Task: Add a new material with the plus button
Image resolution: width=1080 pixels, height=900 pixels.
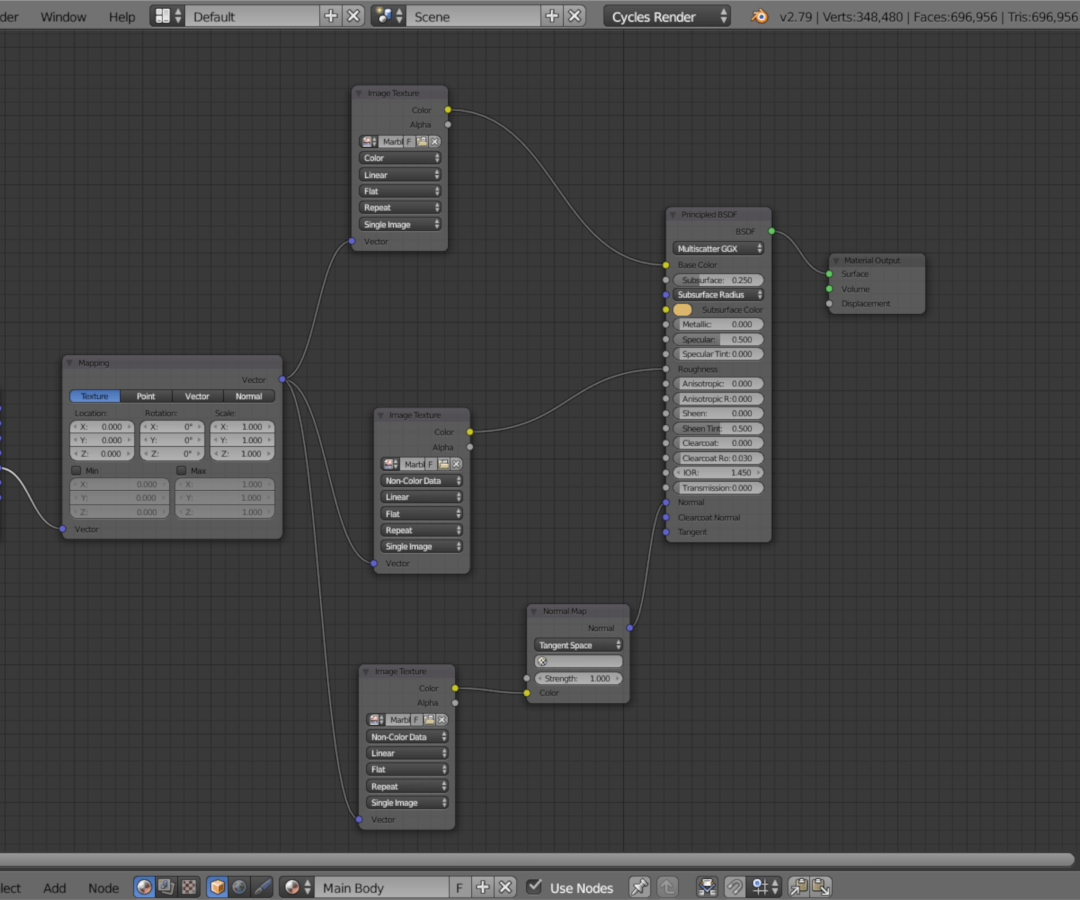Action: [x=483, y=887]
